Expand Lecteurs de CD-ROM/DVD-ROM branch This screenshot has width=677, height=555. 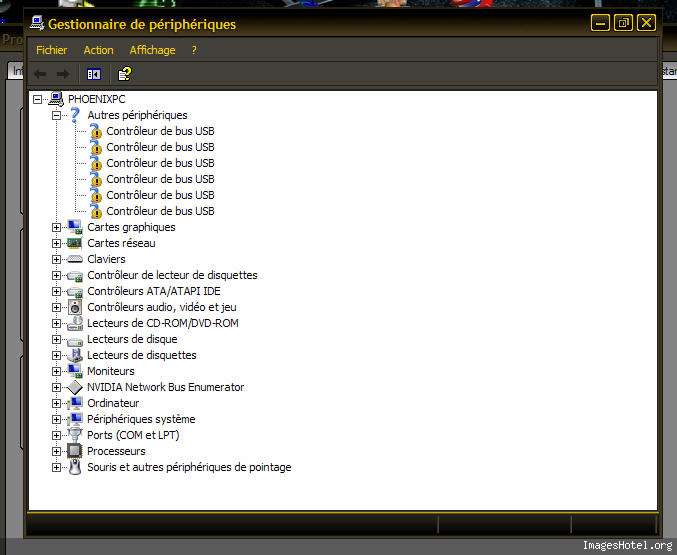click(56, 323)
